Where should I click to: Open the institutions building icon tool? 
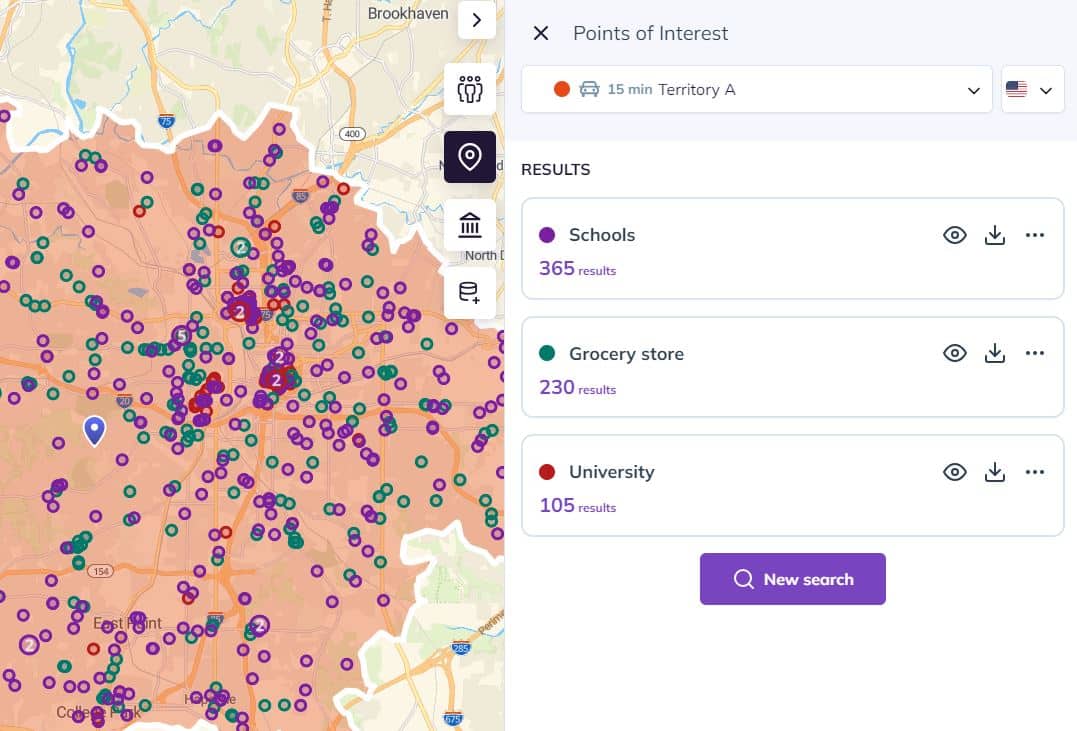[x=470, y=225]
